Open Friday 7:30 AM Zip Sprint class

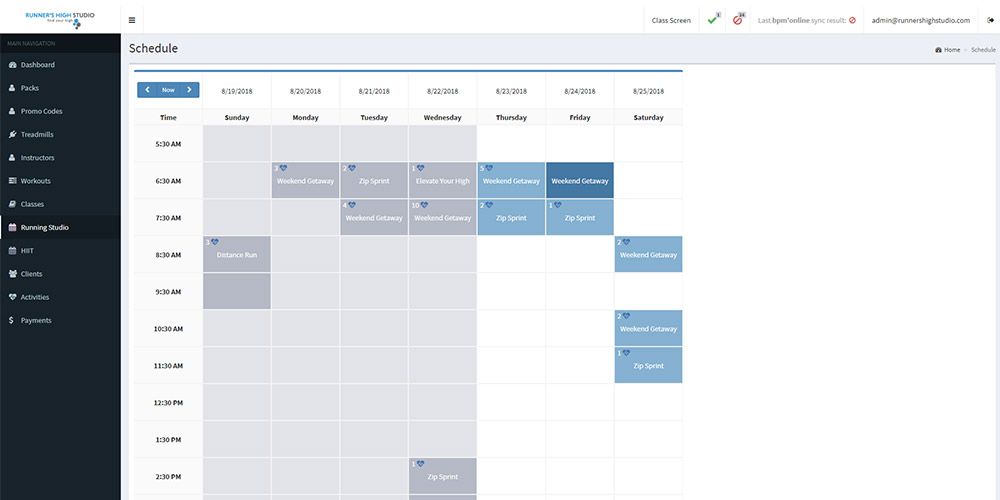580,217
